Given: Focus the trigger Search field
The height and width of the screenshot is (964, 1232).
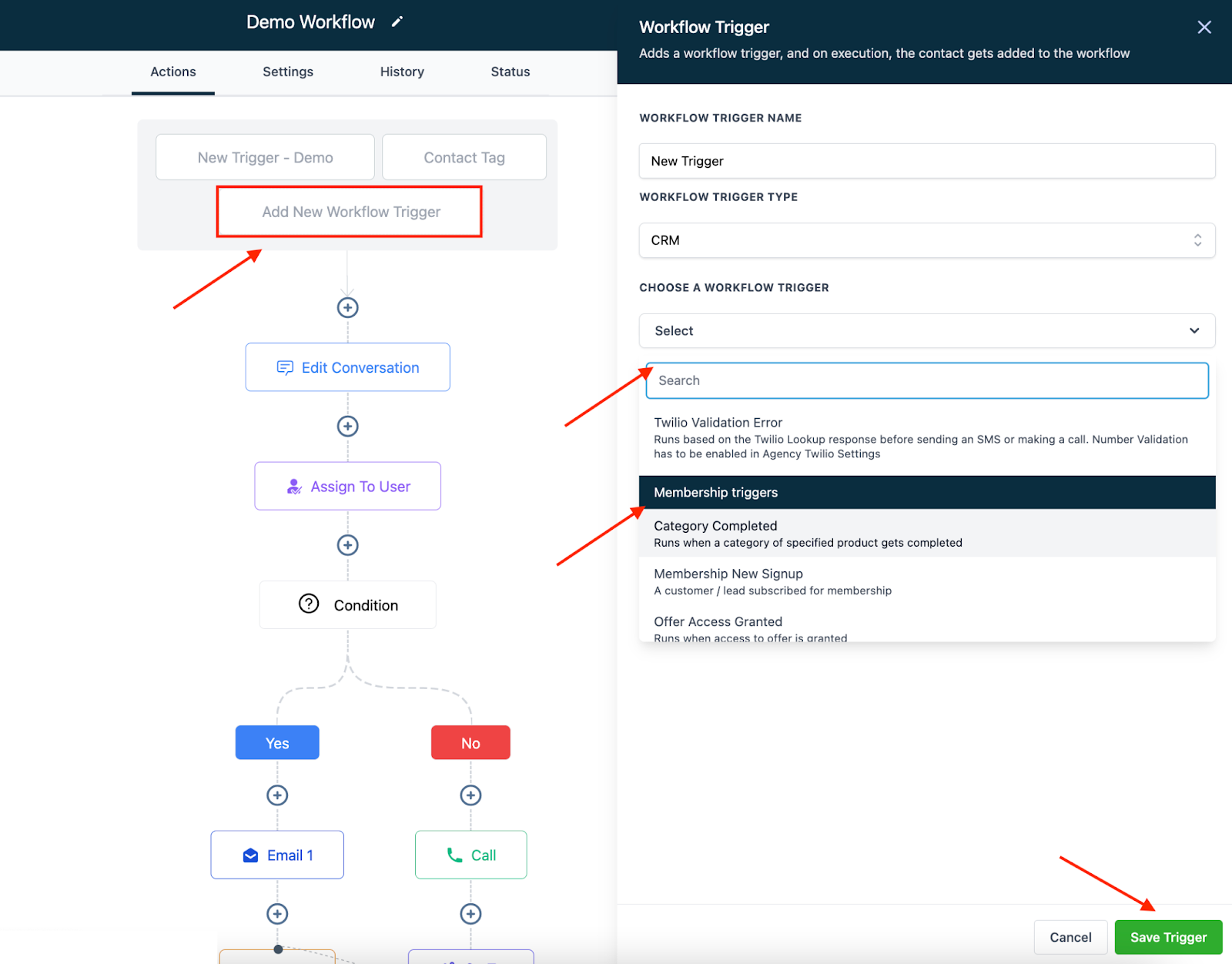Looking at the screenshot, I should (x=927, y=380).
